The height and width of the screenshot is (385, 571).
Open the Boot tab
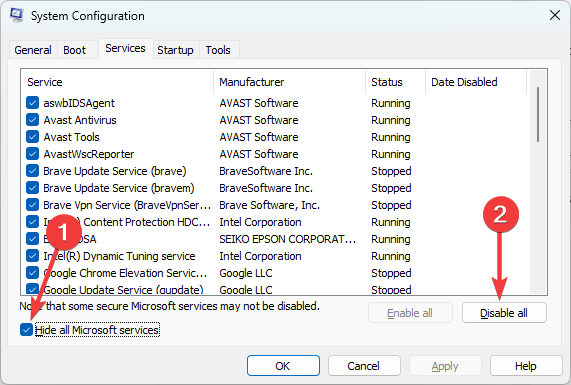click(74, 50)
